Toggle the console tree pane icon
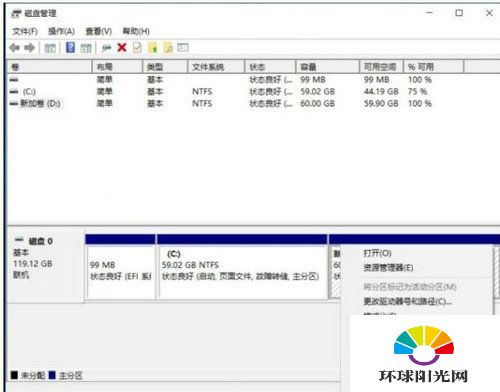Screen dimensions: 500x392 [x=50, y=48]
